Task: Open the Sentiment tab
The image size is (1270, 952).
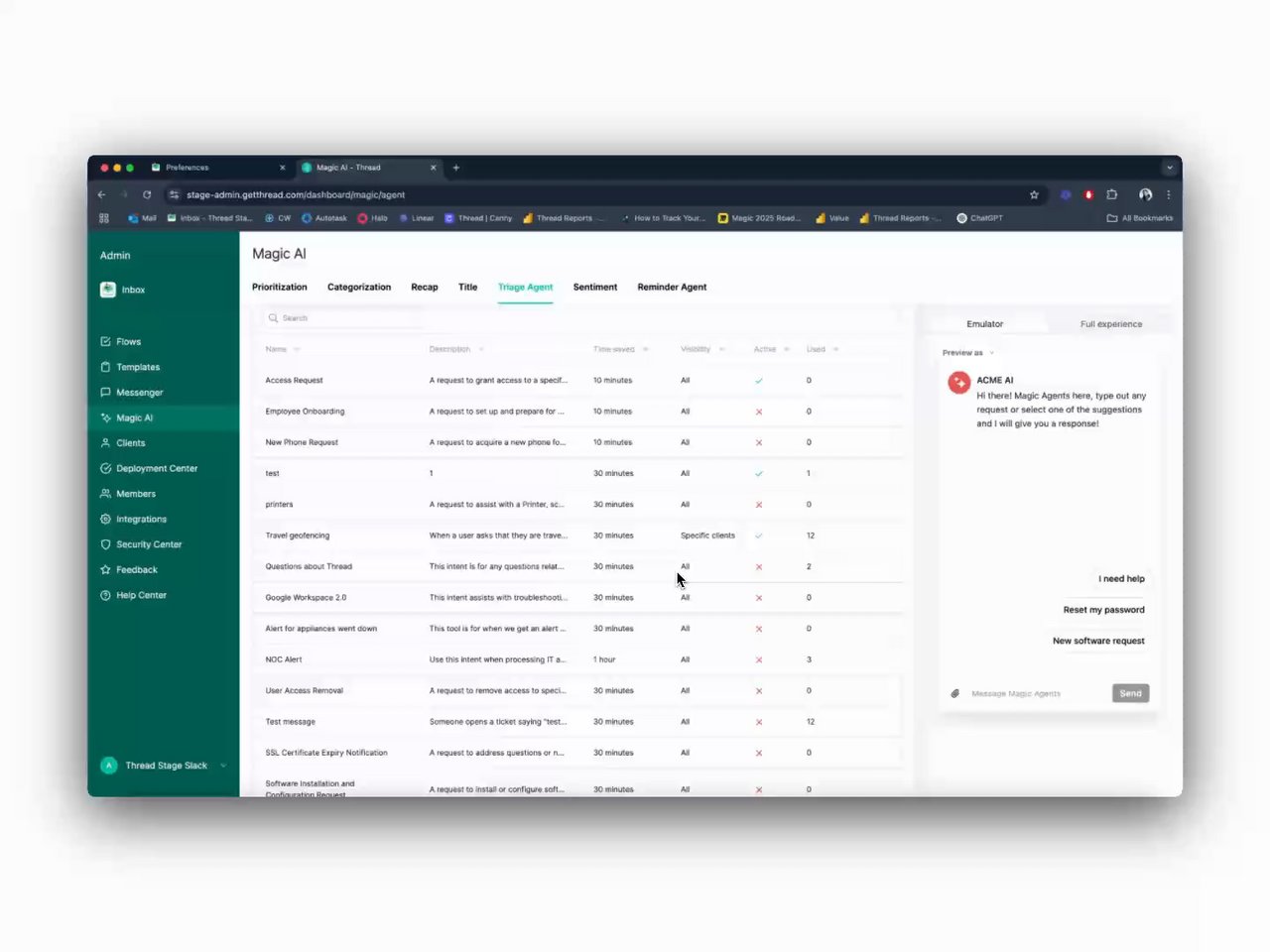Action: click(595, 288)
